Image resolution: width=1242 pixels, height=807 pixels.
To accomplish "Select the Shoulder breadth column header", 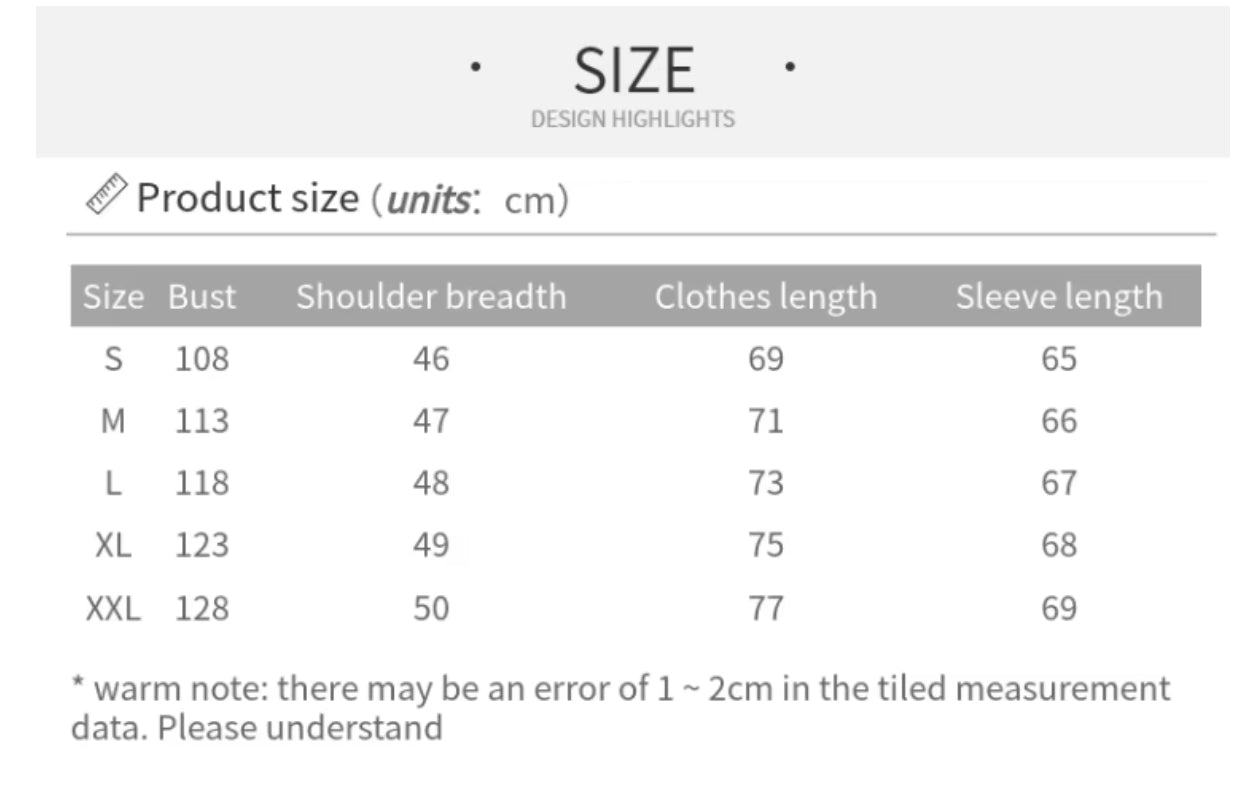I will [431, 297].
